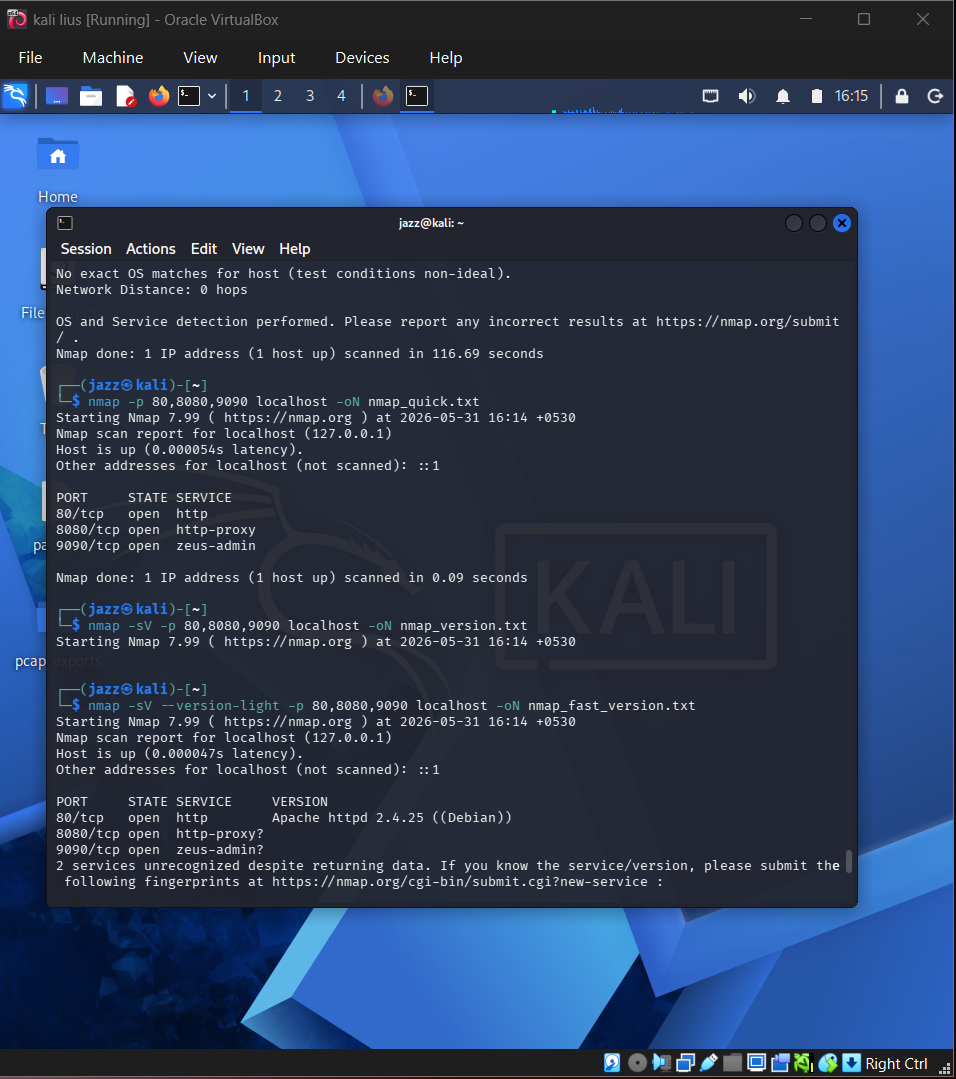The height and width of the screenshot is (1079, 956).
Task: Click the VirtualBox hard disk activity icon
Action: pyautogui.click(x=612, y=1063)
